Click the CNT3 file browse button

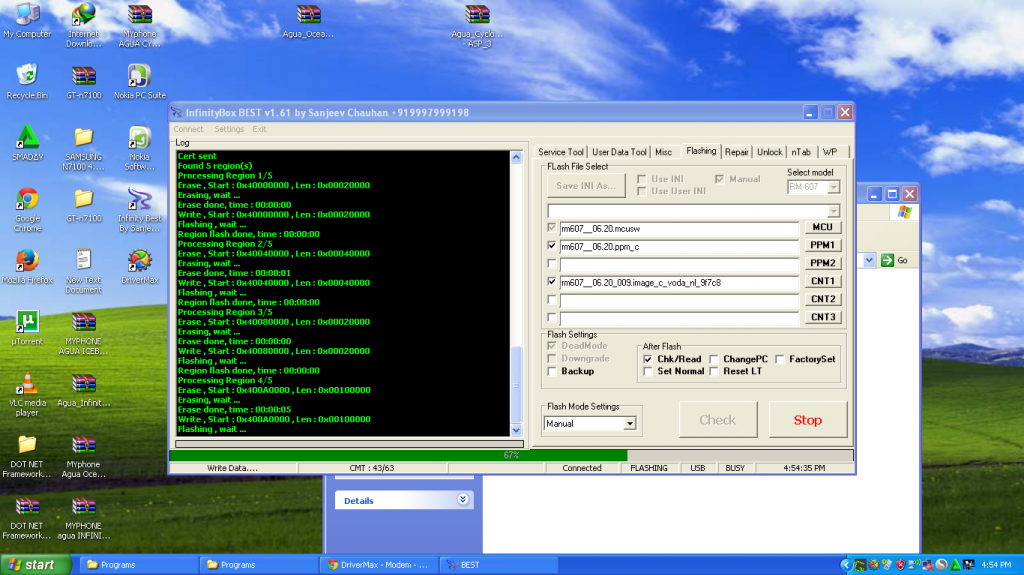coord(822,317)
